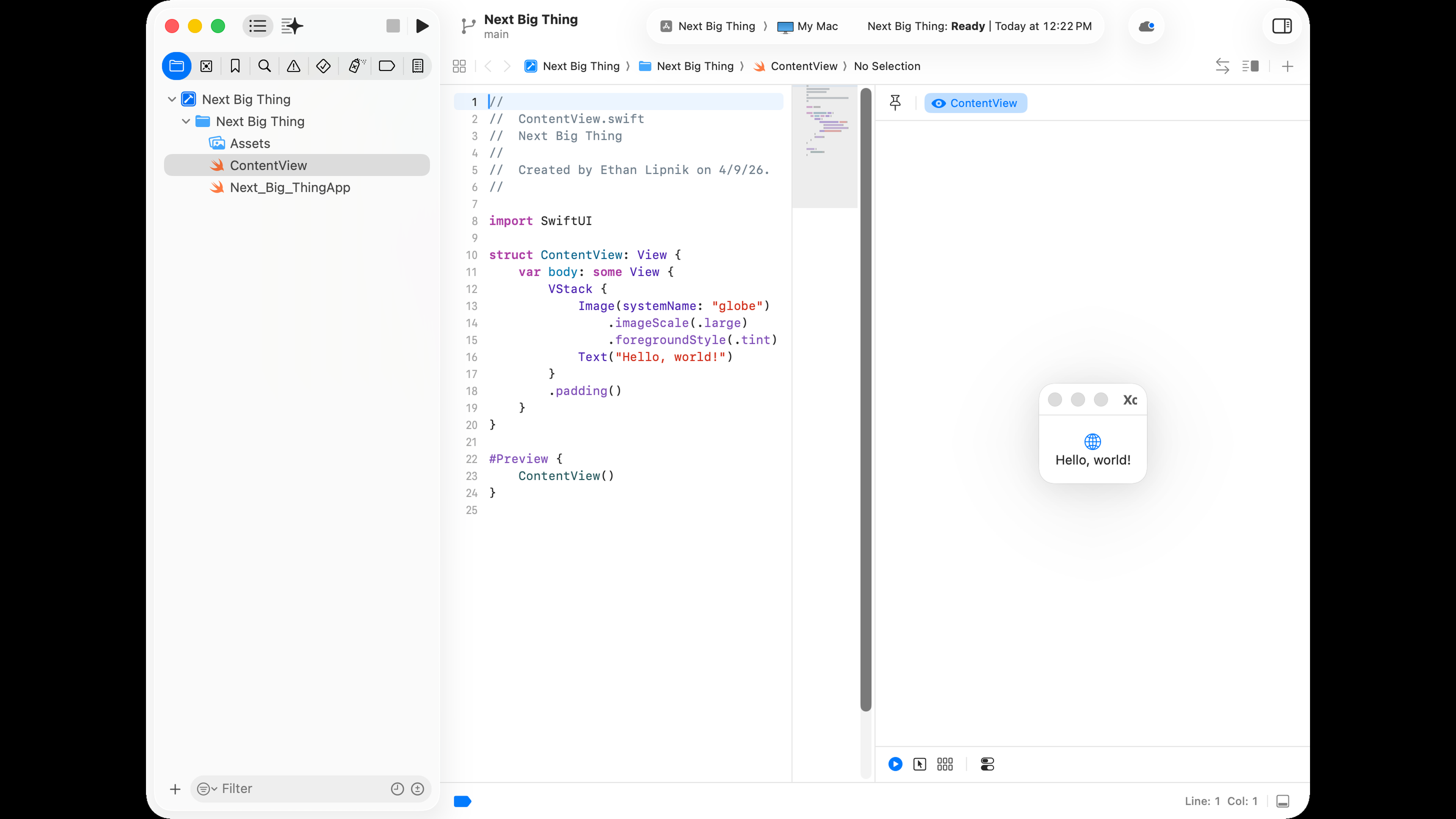
Task: Open the Bookmark navigator
Action: pyautogui.click(x=235, y=66)
